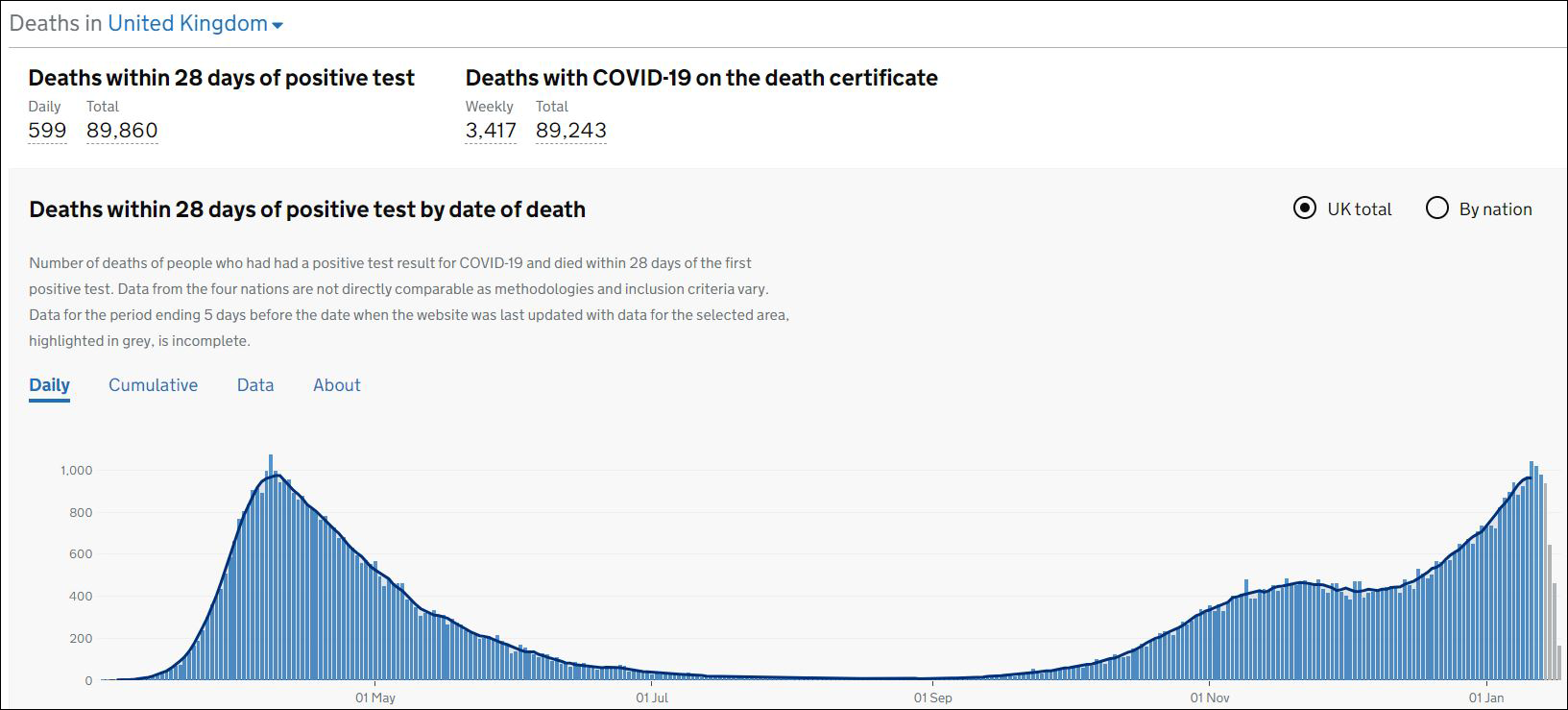Click the 01 Jul axis label

point(652,698)
